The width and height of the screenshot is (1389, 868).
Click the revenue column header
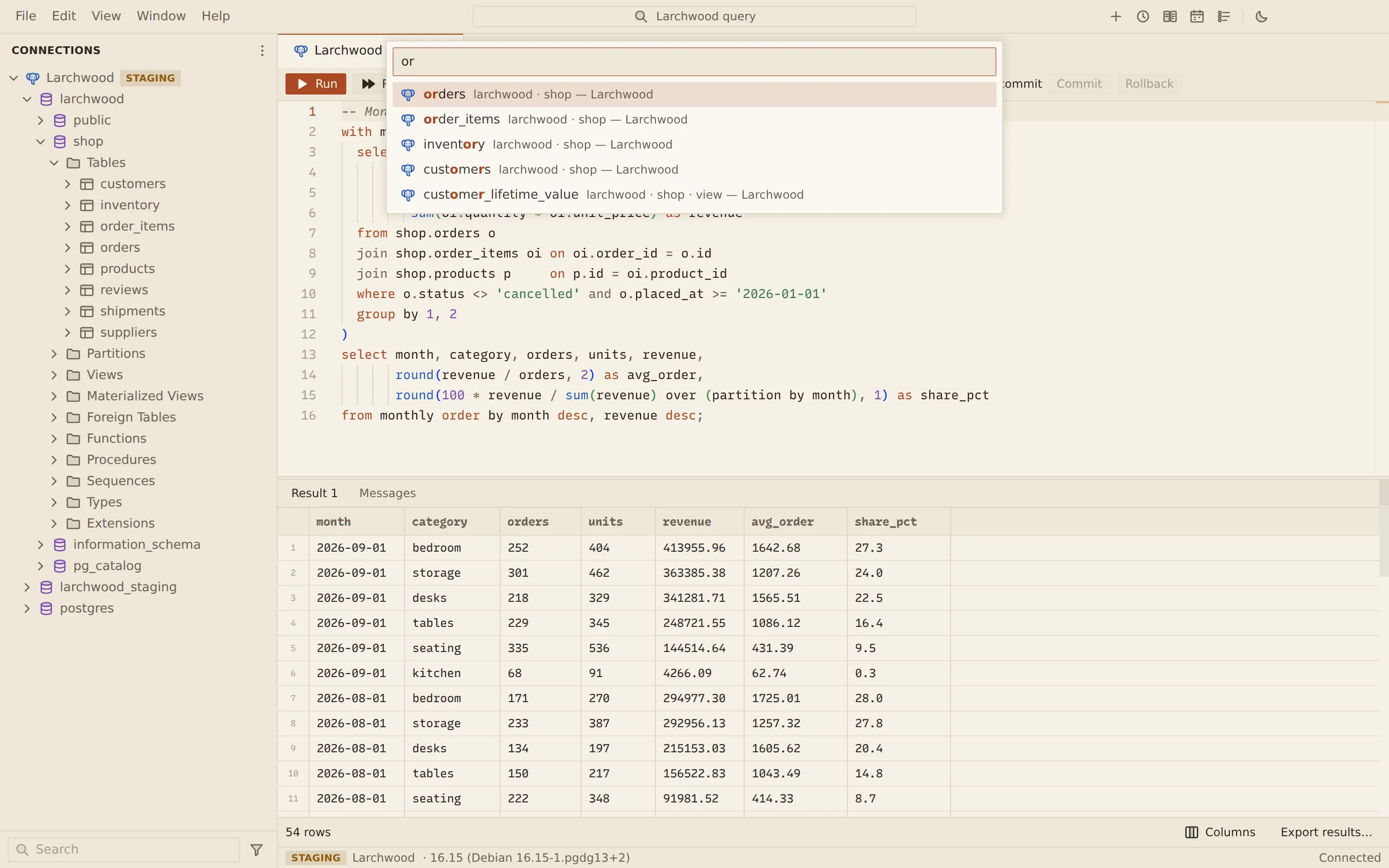(699, 522)
